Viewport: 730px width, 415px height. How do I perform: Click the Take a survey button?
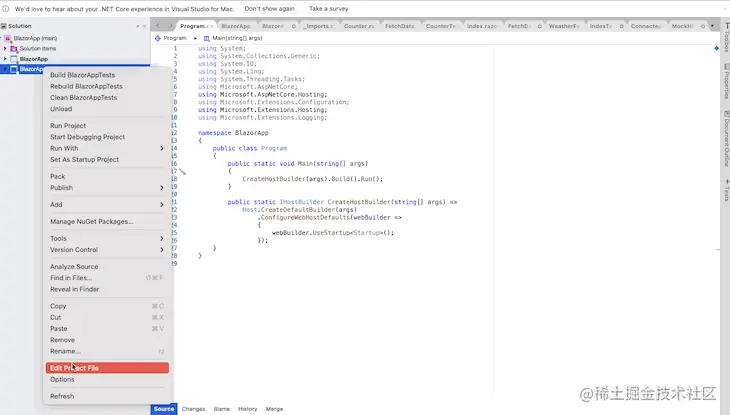pyautogui.click(x=329, y=8)
